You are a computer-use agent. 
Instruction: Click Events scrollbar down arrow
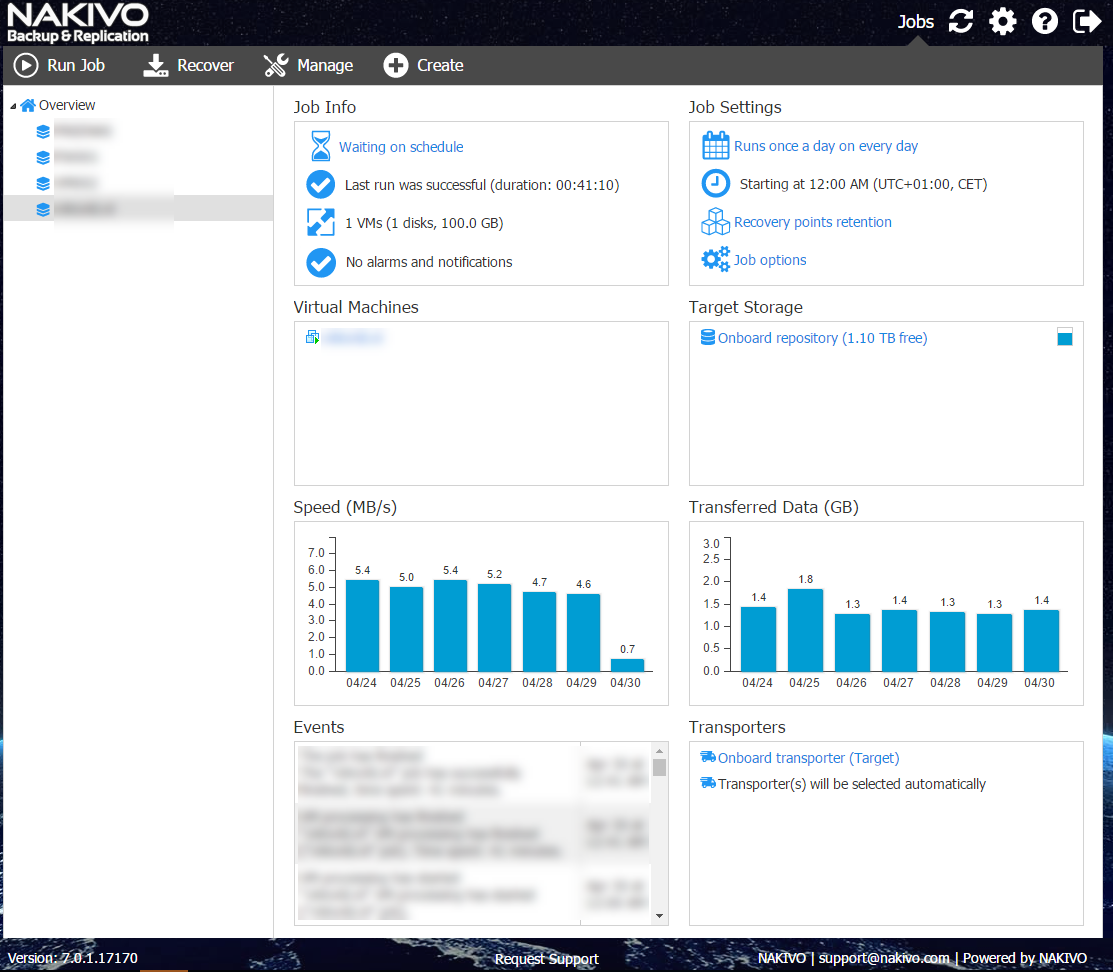point(659,916)
